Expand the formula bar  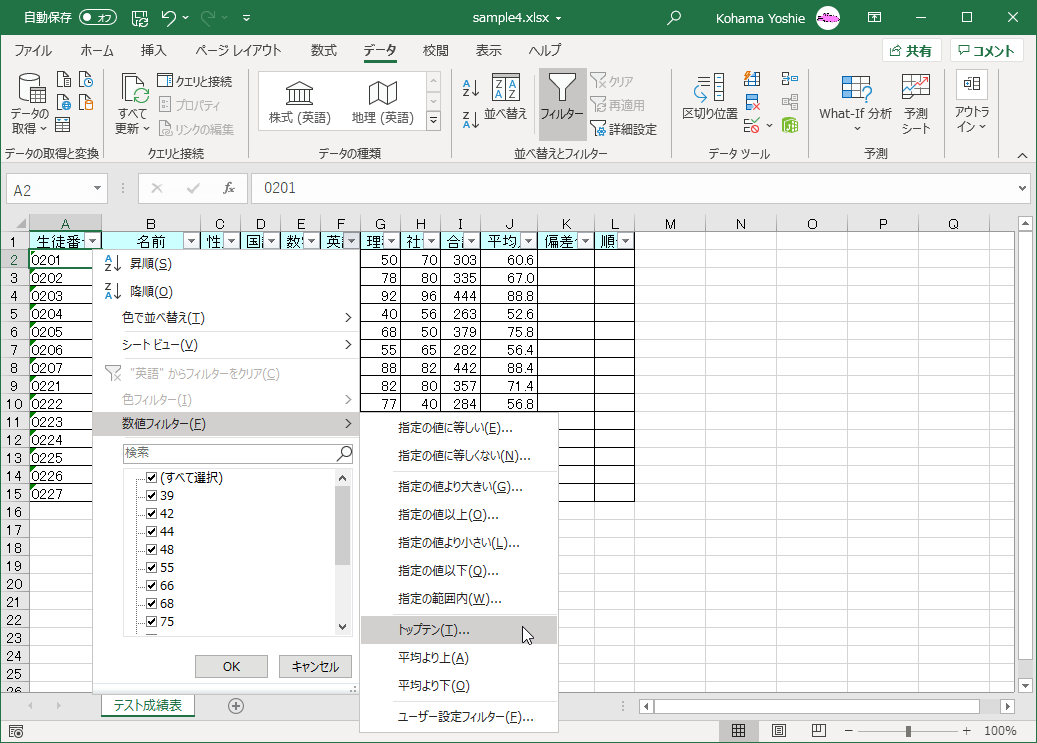point(1022,189)
